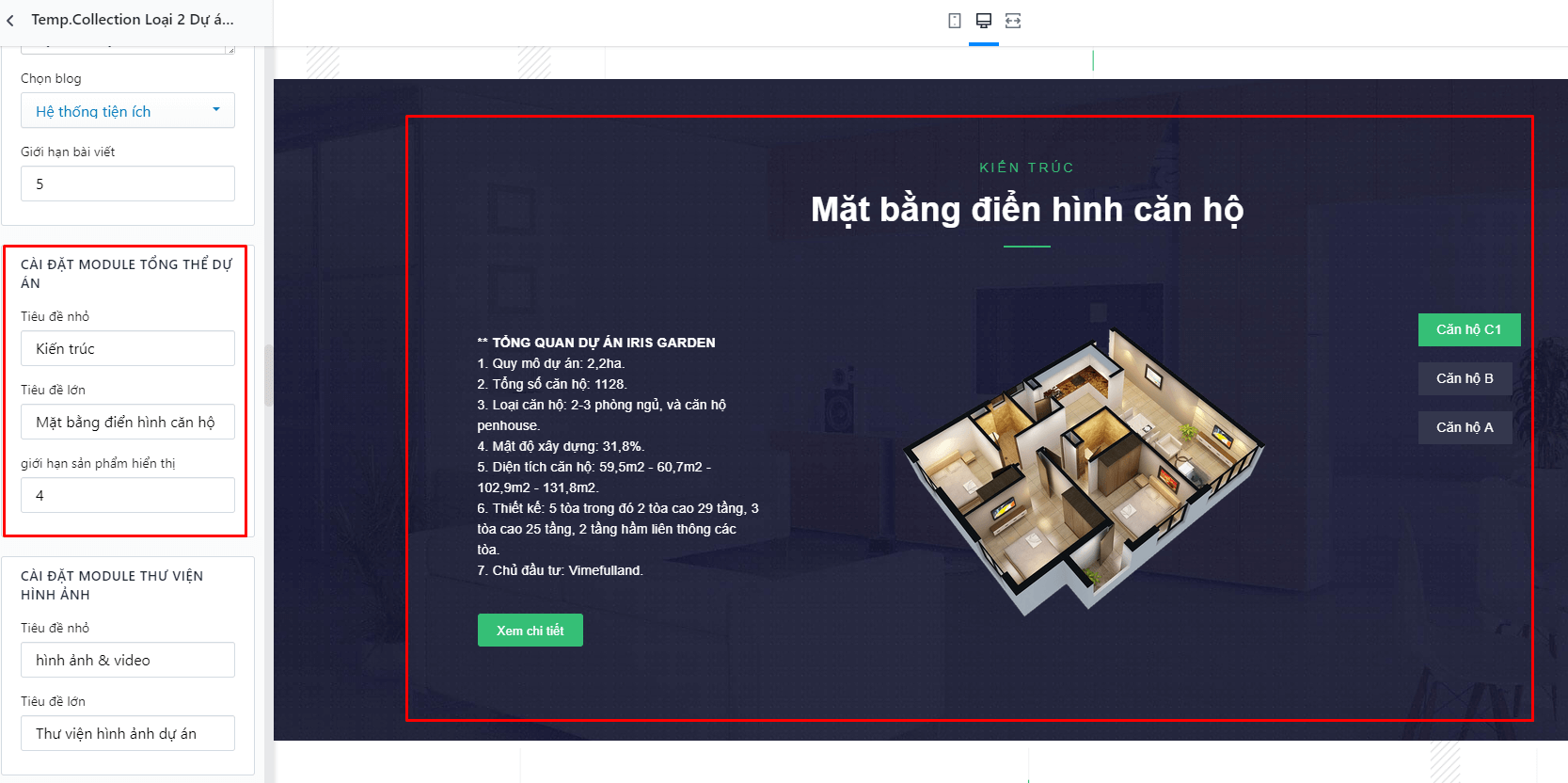Select the Căn hộ A tab
This screenshot has width=1568, height=783.
pyautogui.click(x=1465, y=427)
